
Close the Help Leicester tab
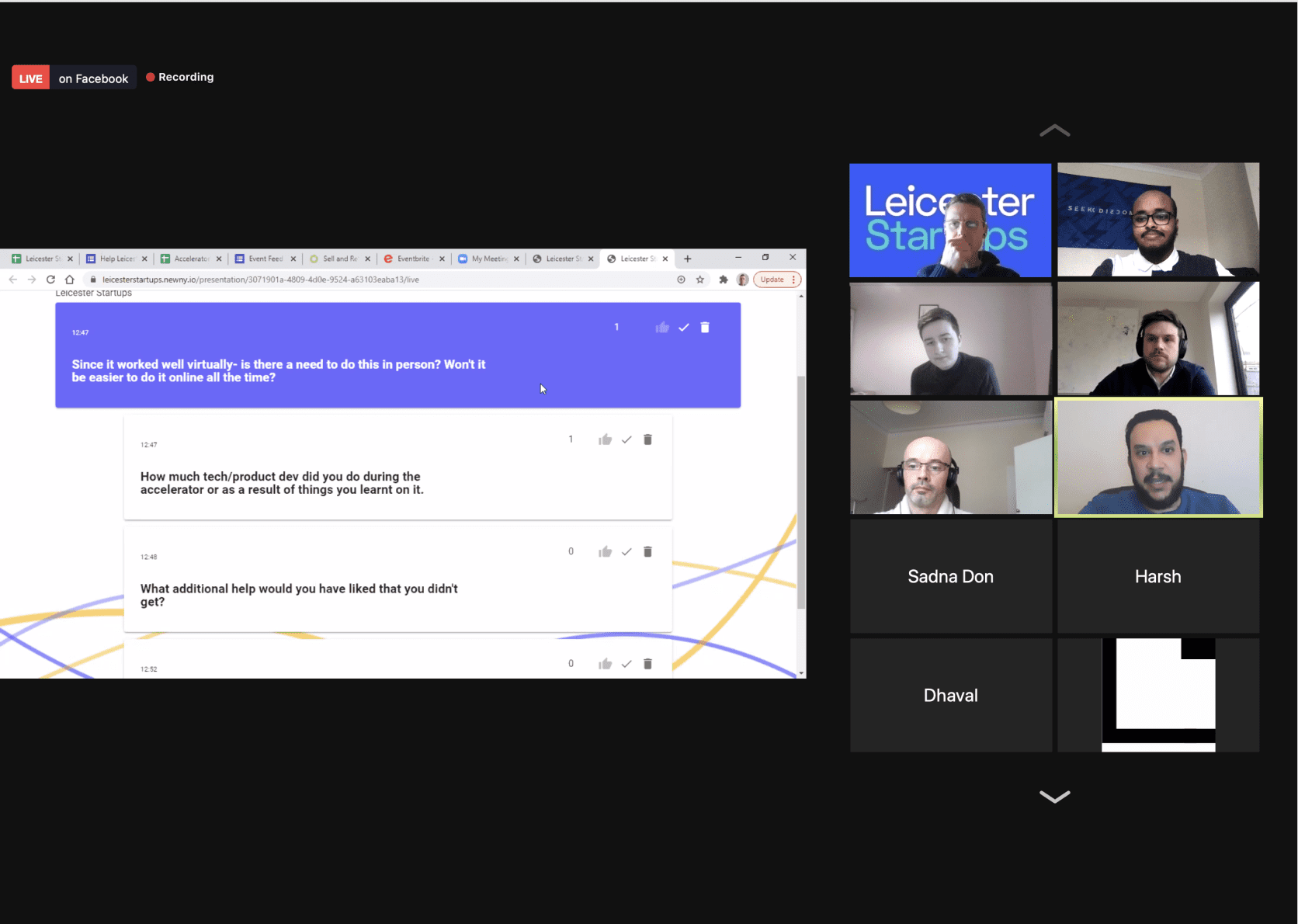click(144, 259)
